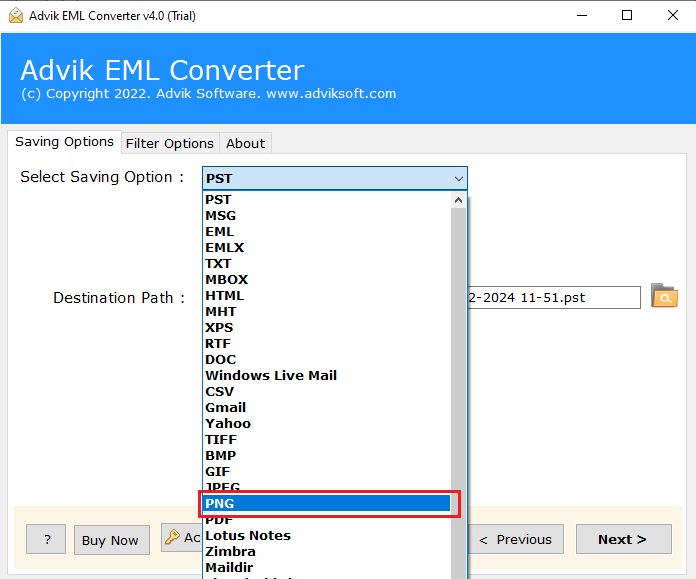Click the question mark help button
Image resolution: width=696 pixels, height=579 pixels.
46,539
